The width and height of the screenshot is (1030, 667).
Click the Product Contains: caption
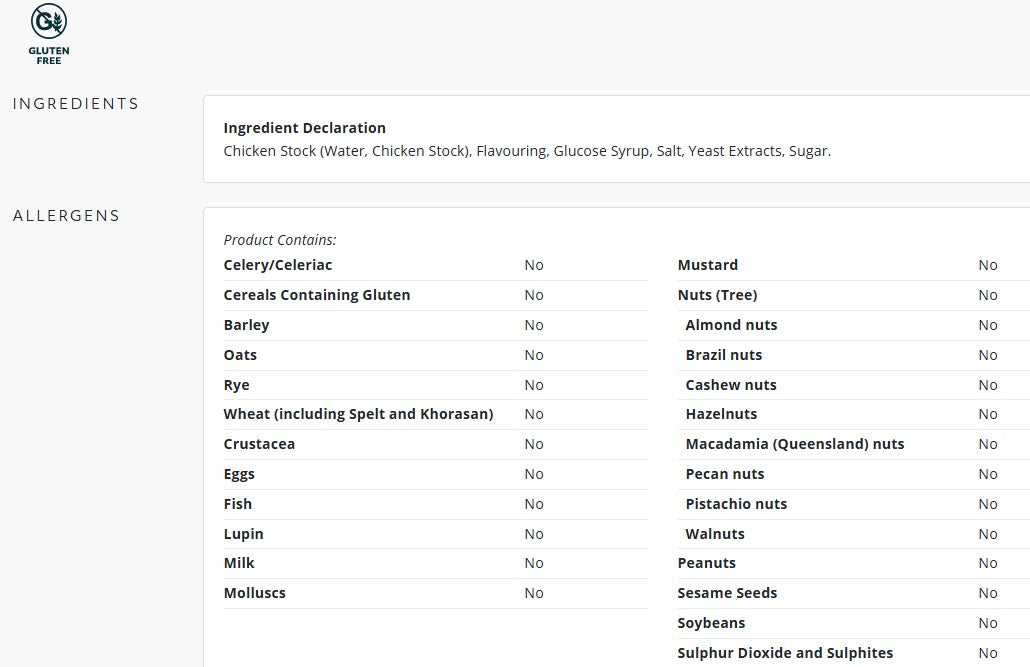[280, 240]
